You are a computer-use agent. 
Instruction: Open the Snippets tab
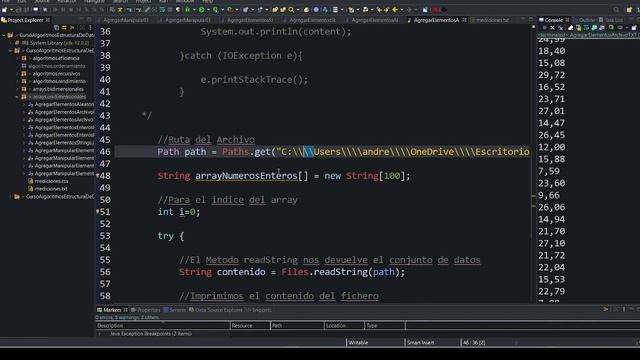coord(259,310)
